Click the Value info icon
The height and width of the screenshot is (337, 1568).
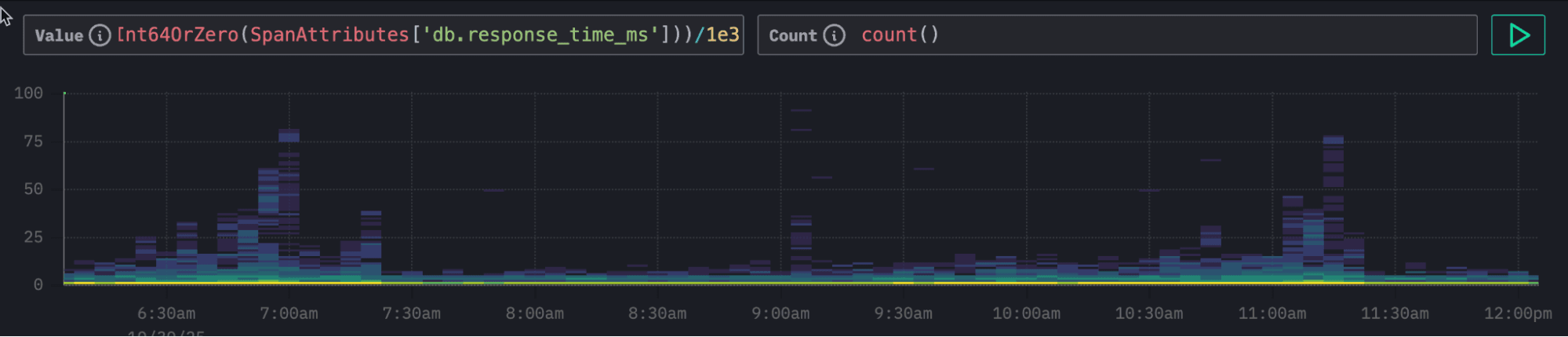(100, 35)
